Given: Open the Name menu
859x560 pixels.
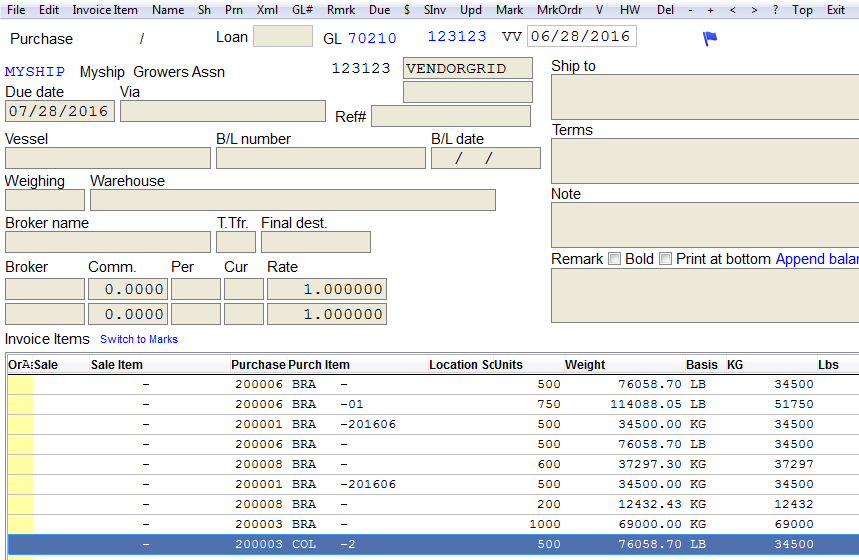Looking at the screenshot, I should pyautogui.click(x=168, y=10).
